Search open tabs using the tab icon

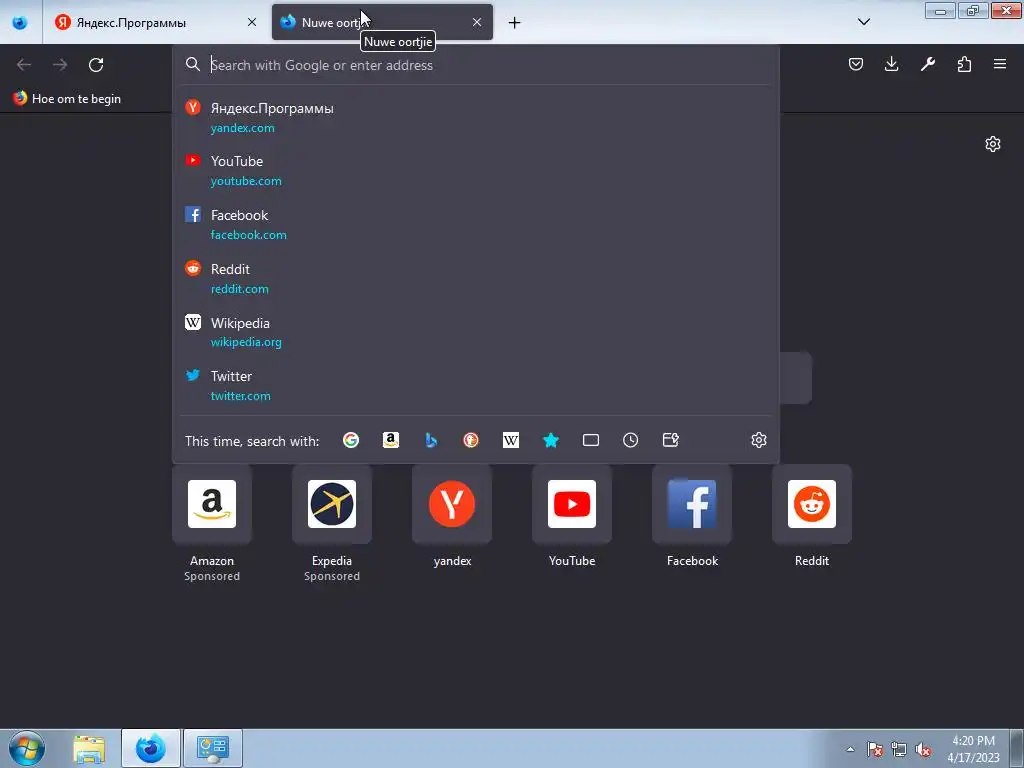pos(590,440)
